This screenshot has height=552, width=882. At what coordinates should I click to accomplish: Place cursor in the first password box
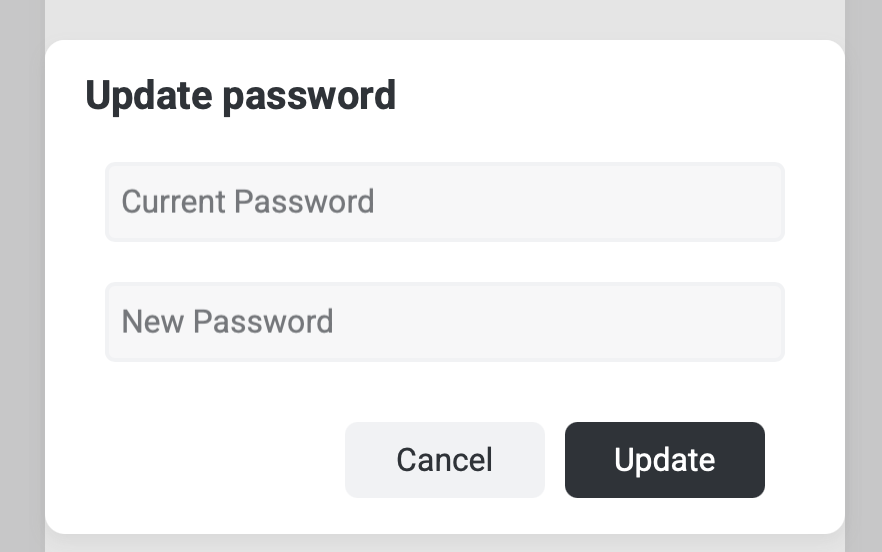tap(444, 202)
